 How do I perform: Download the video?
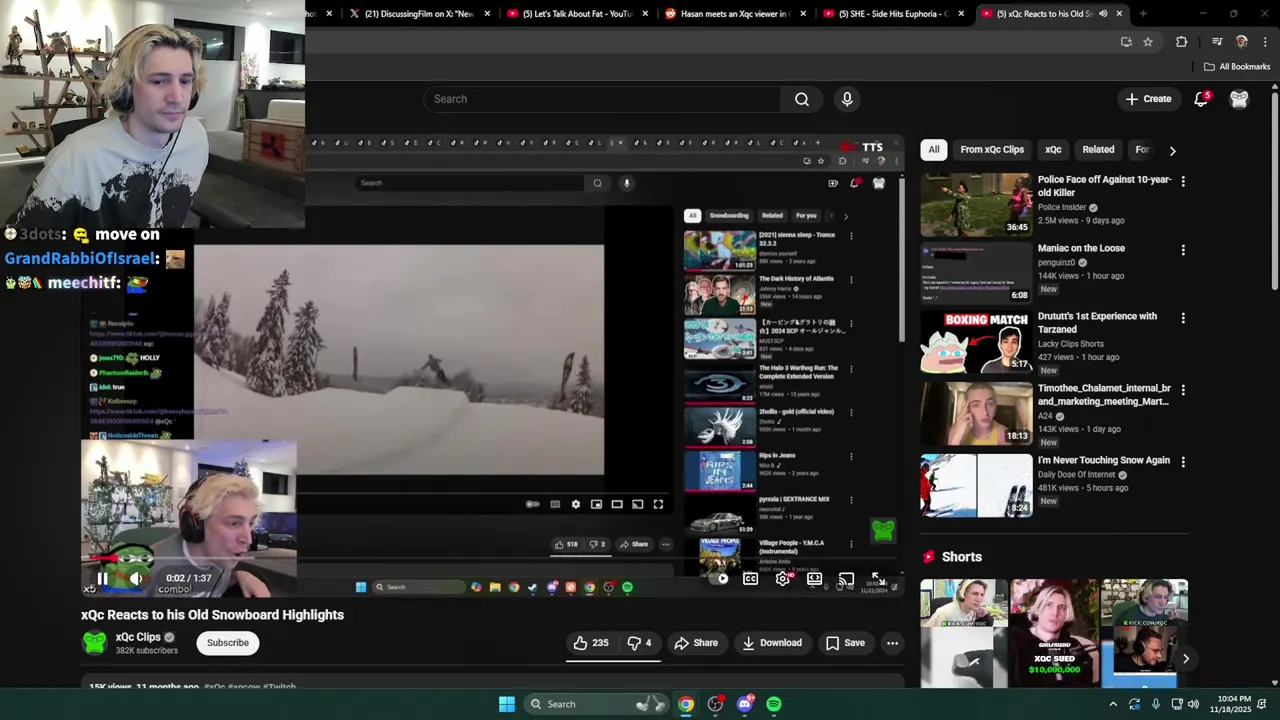pyautogui.click(x=771, y=643)
